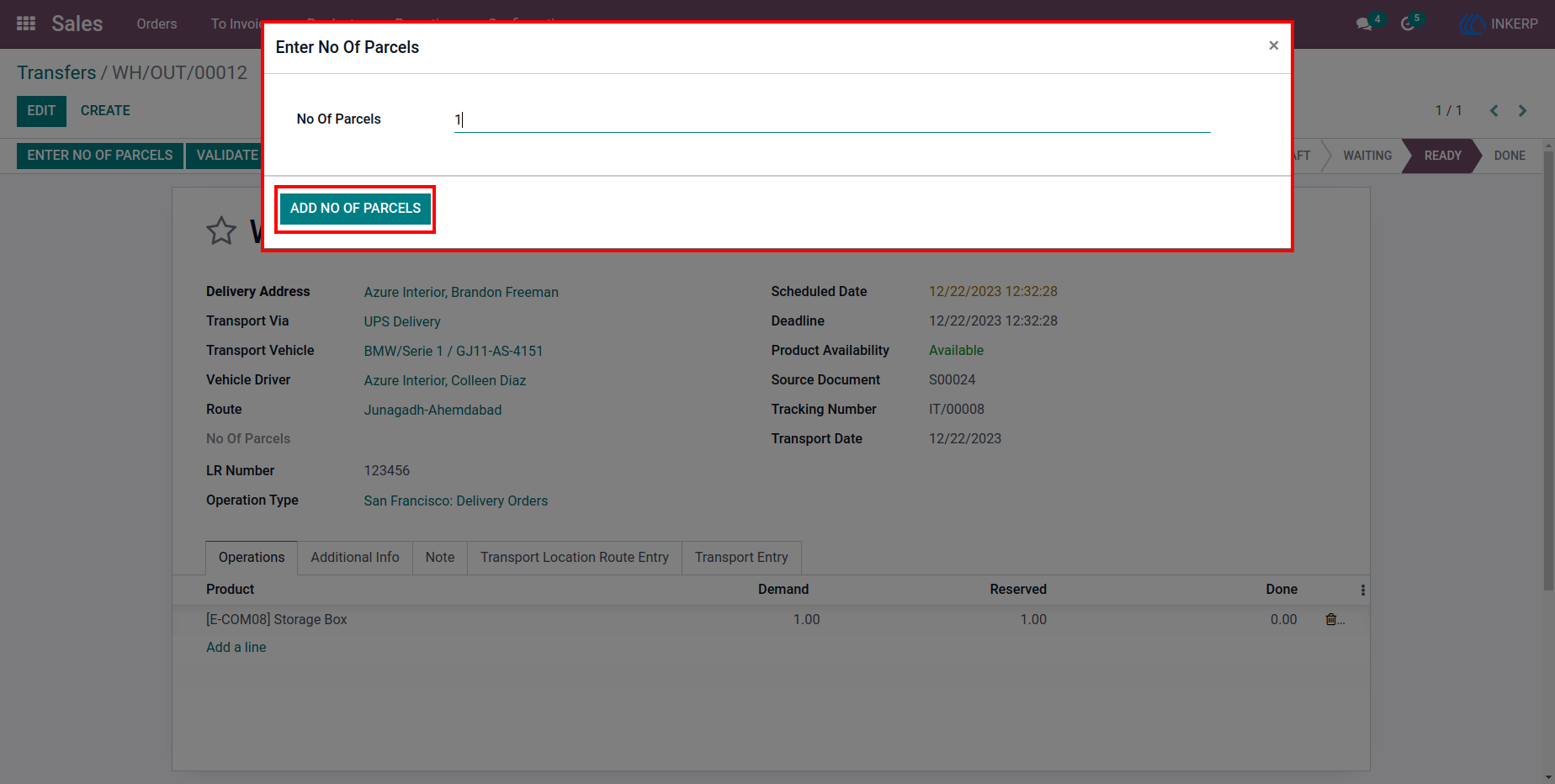Open Azure Interior, Brandon Freeman delivery address
The width and height of the screenshot is (1555, 784).
click(x=461, y=293)
